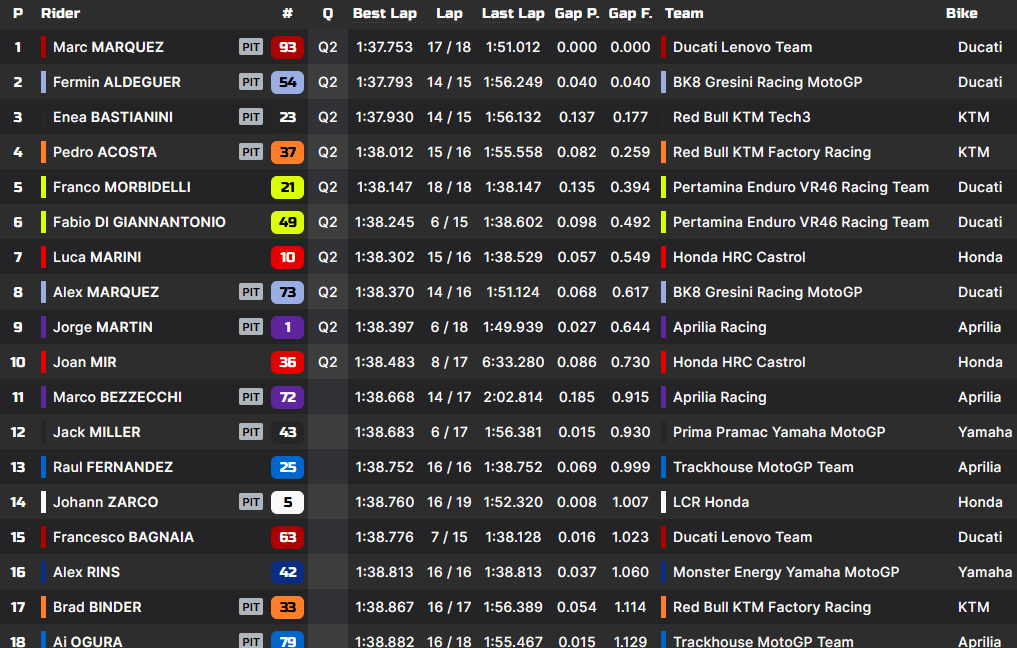Click PIT tag beside Fermin ALDEGUER

[x=251, y=82]
